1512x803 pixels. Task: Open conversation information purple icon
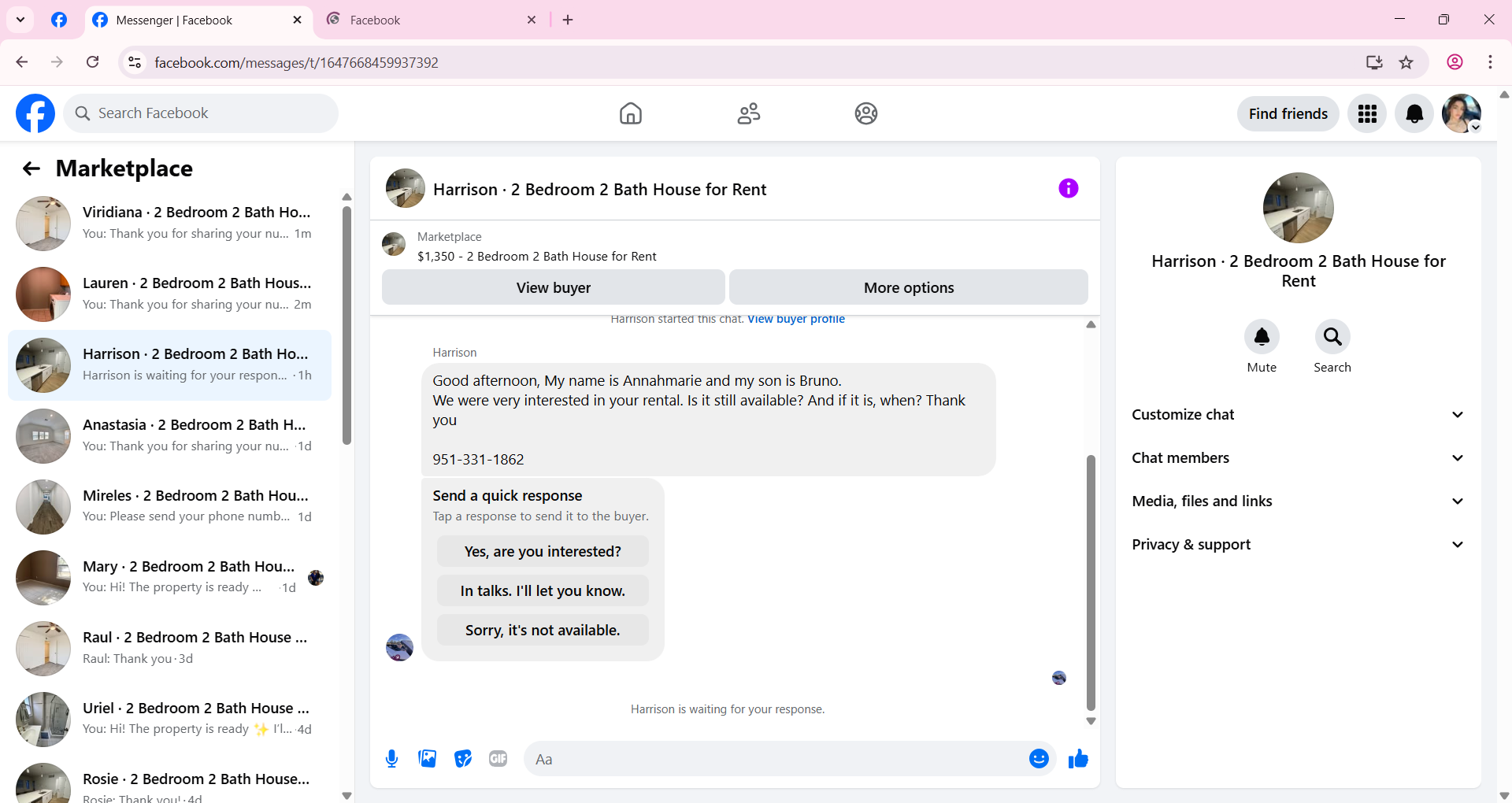[1069, 188]
